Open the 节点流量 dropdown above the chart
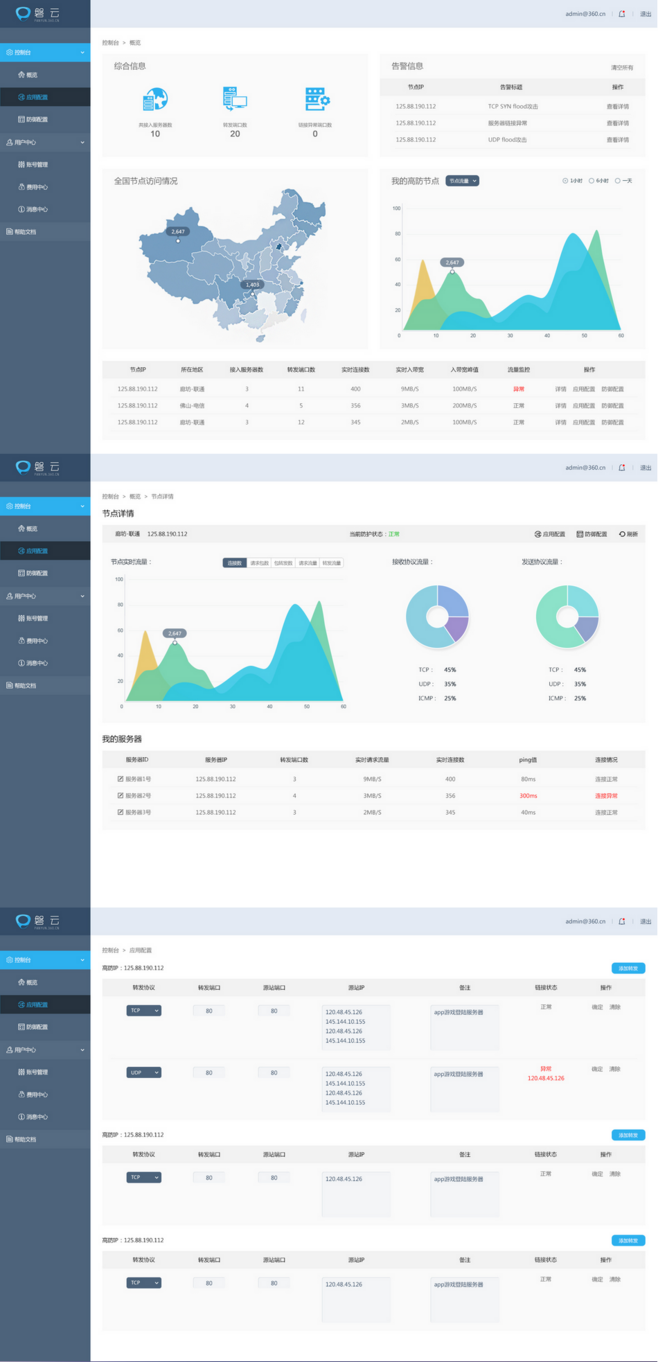658x1362 pixels. tap(462, 181)
